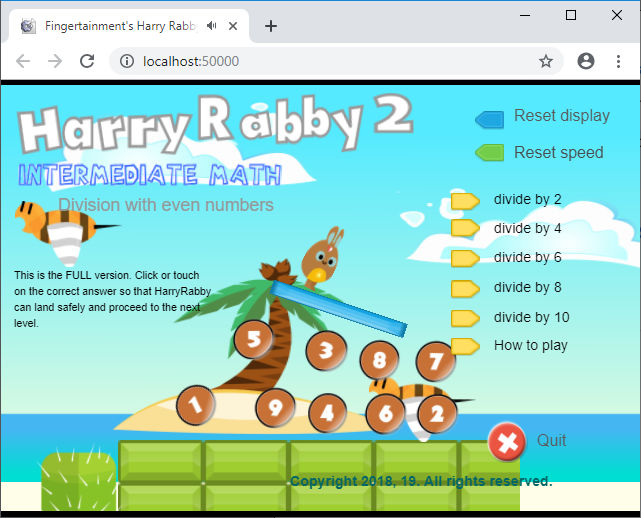Mute the tab audio speaker icon
Image resolution: width=641 pixels, height=518 pixels.
tap(212, 26)
